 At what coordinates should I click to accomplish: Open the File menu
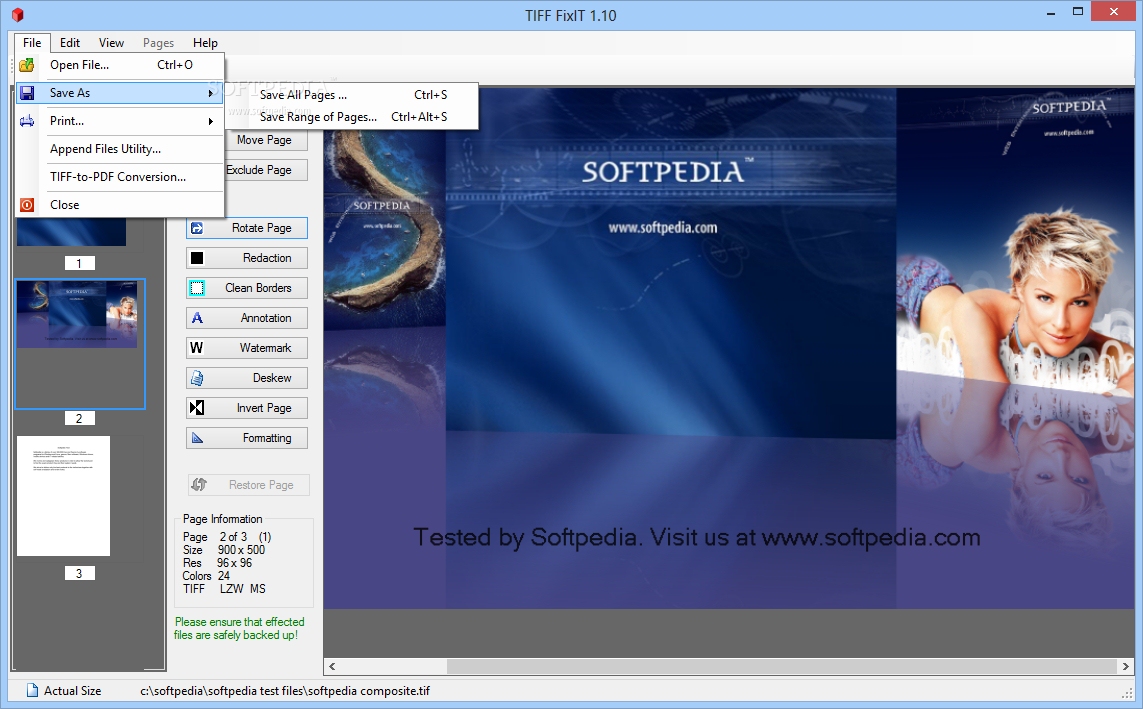[32, 43]
